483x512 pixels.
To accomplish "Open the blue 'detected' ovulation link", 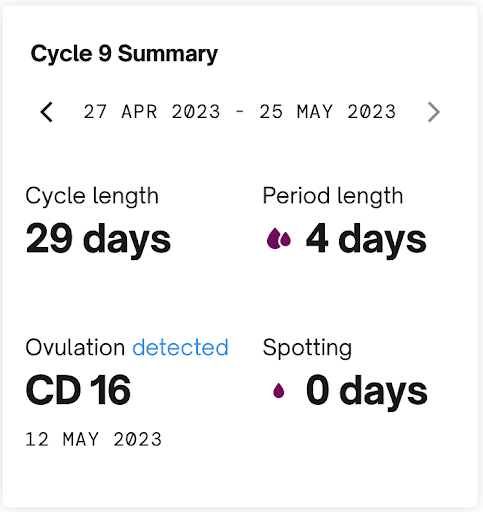I will coord(180,347).
